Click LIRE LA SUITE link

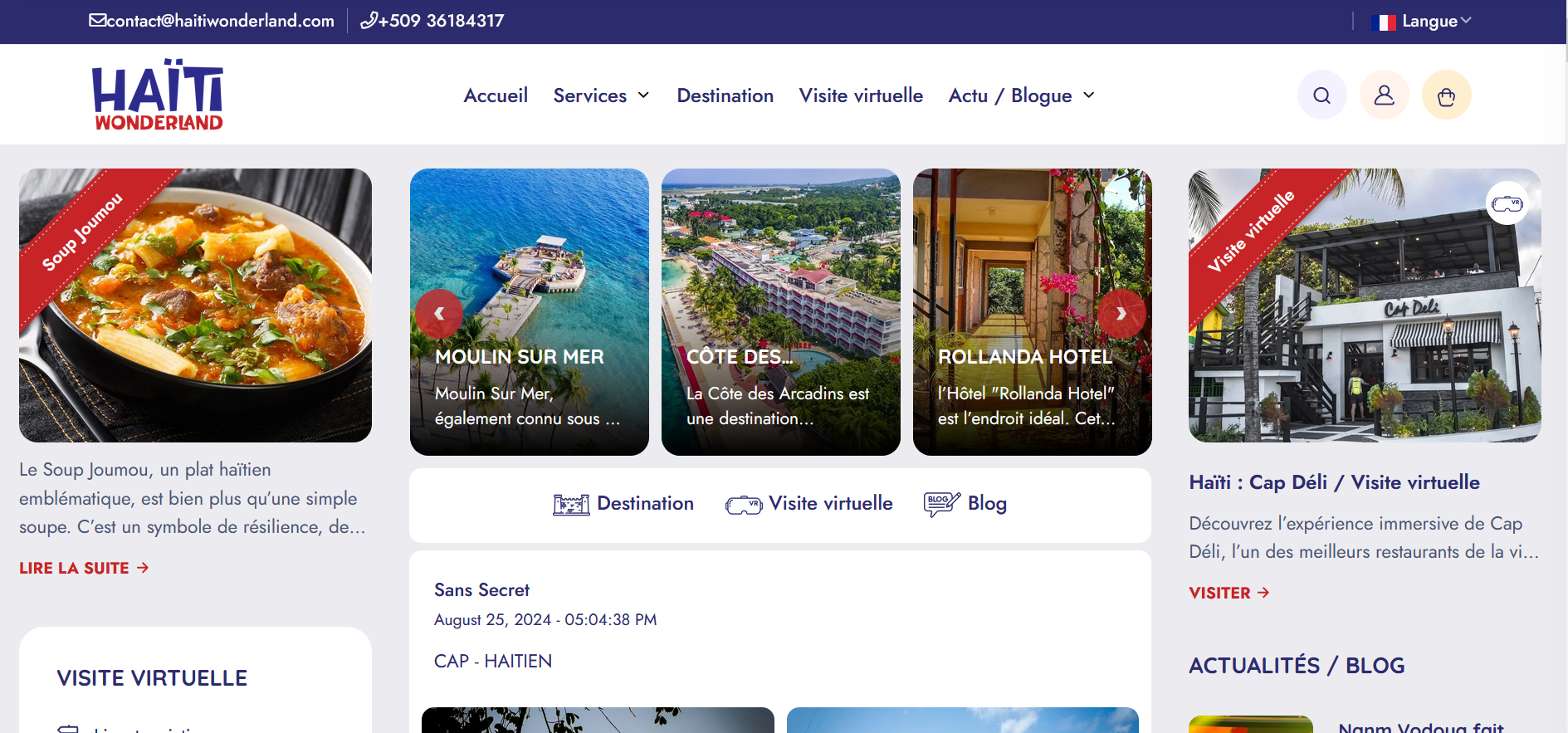[84, 568]
